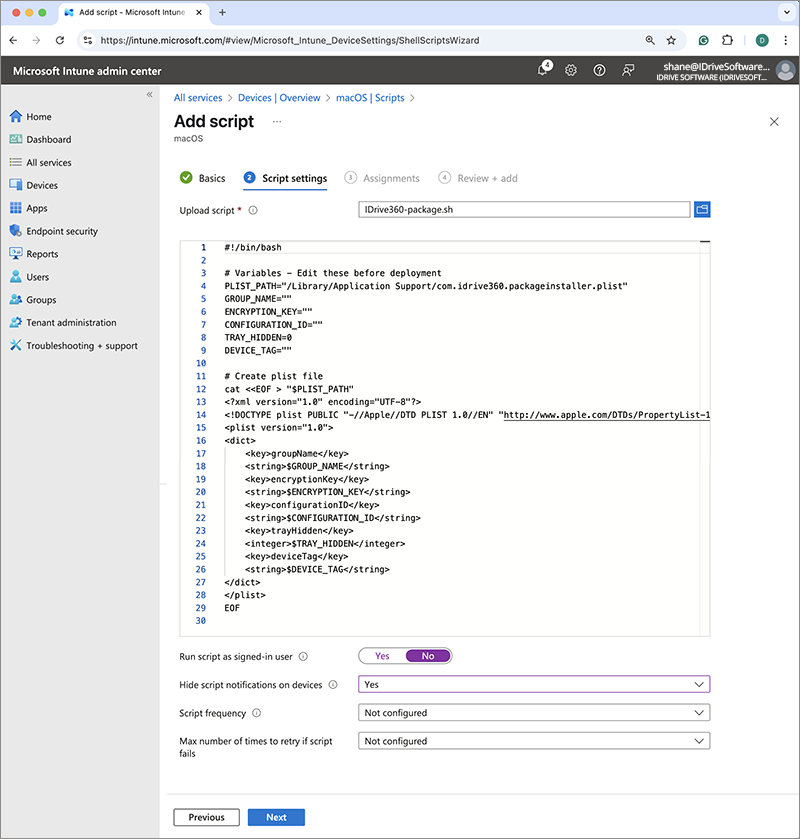
Task: Show info for Run script as signed-in user
Action: point(303,657)
